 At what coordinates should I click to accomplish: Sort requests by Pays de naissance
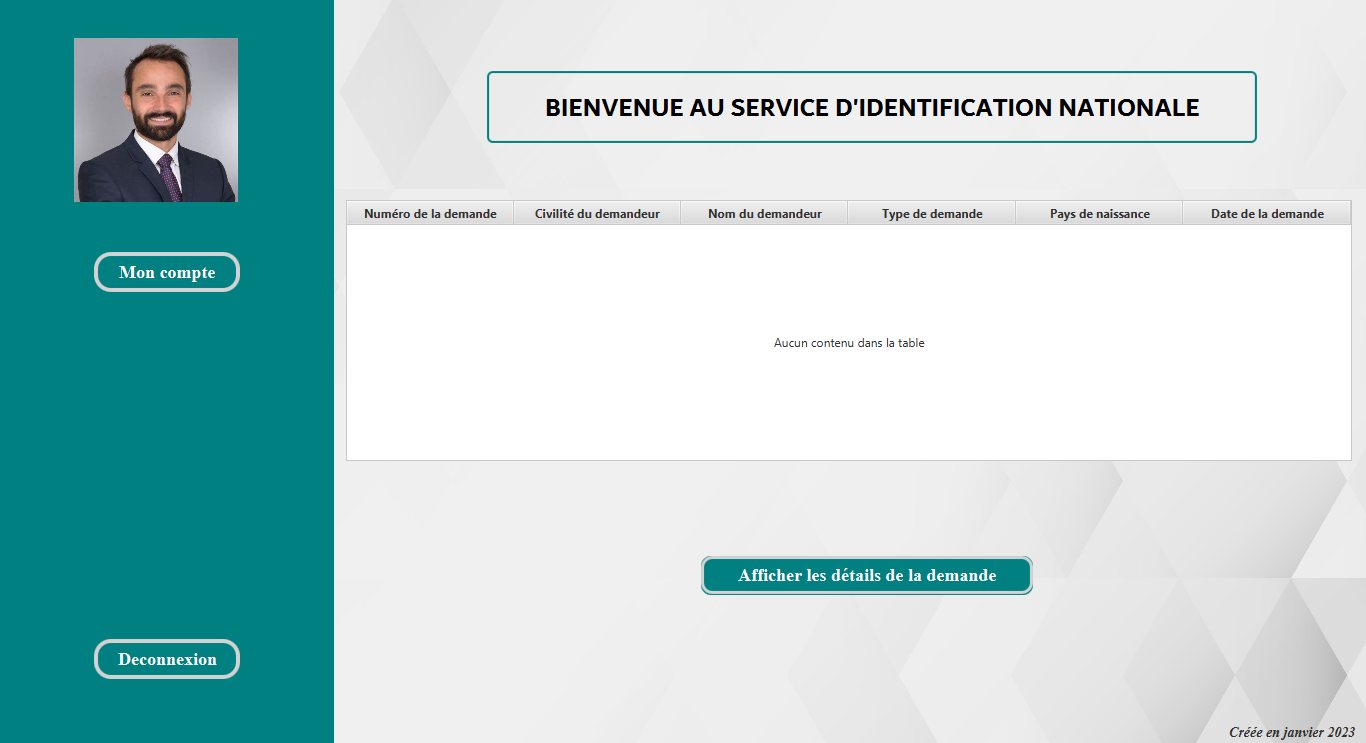tap(1098, 213)
